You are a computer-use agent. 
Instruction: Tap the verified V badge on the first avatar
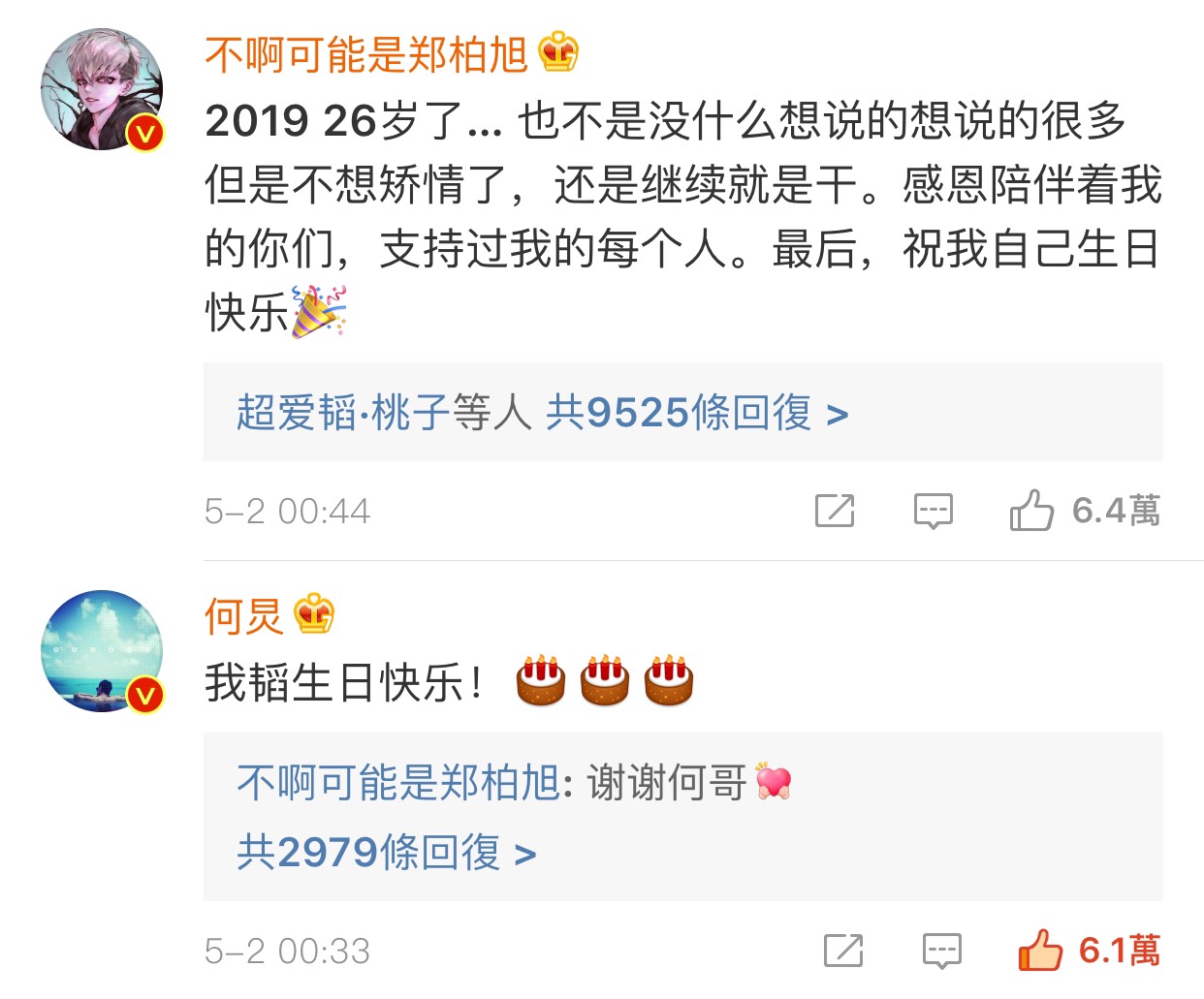[x=145, y=133]
